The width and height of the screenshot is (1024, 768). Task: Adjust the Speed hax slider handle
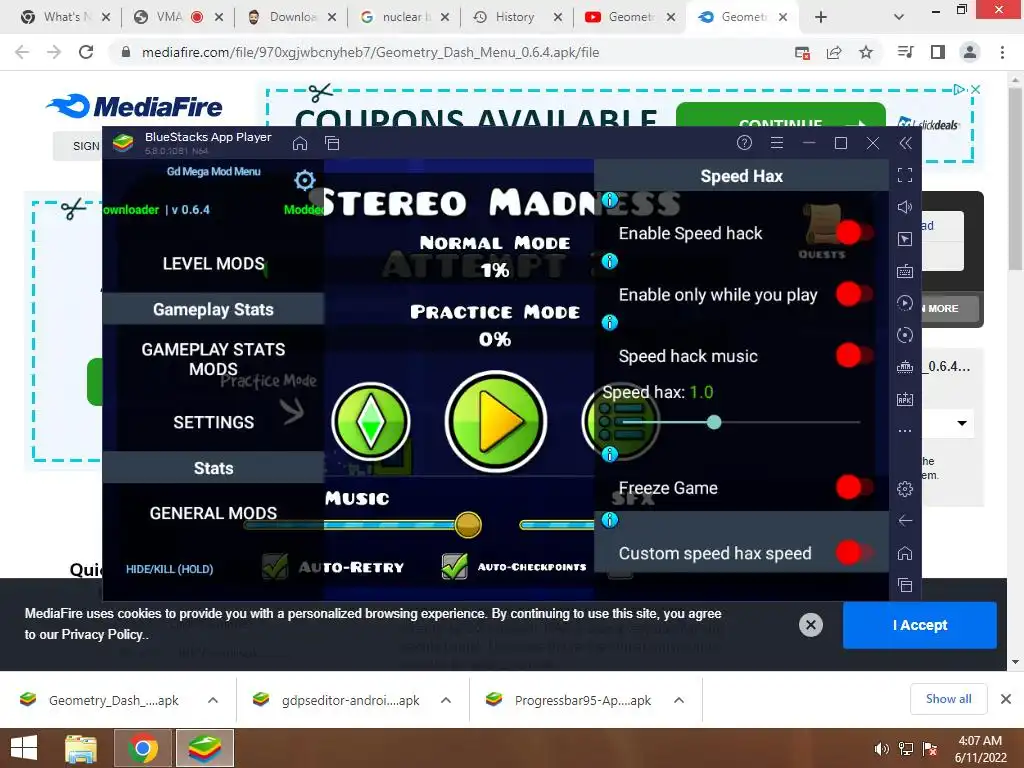coord(714,423)
